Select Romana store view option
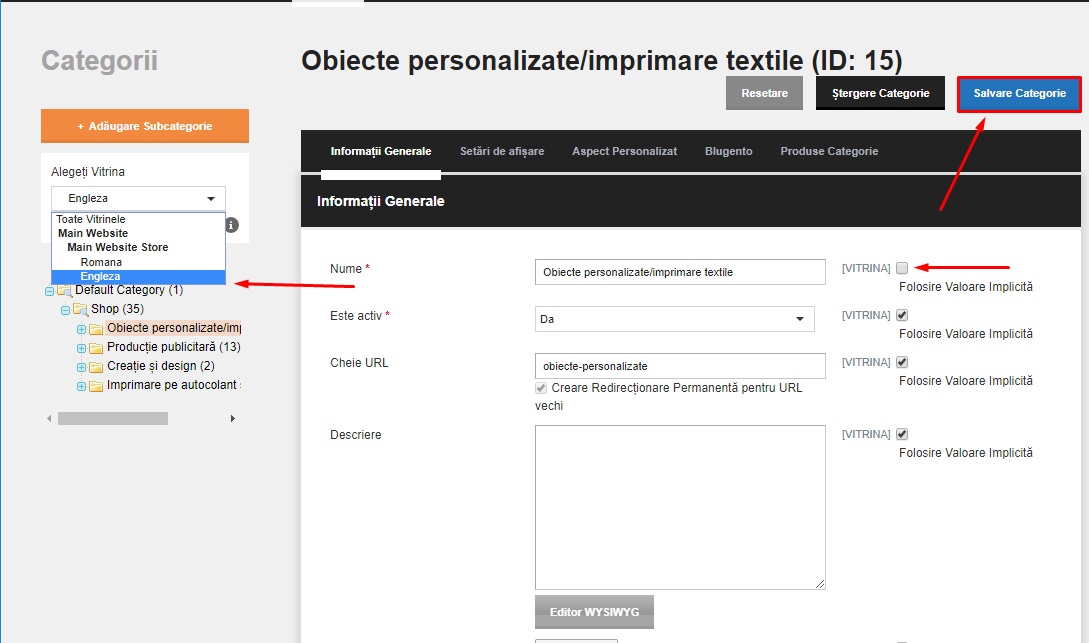The width and height of the screenshot is (1089, 643). click(x=138, y=262)
